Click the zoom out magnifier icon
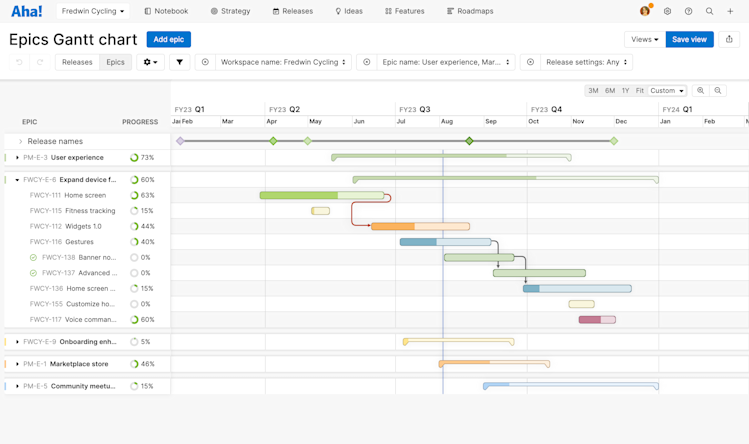This screenshot has height=444, width=749. 717,90
